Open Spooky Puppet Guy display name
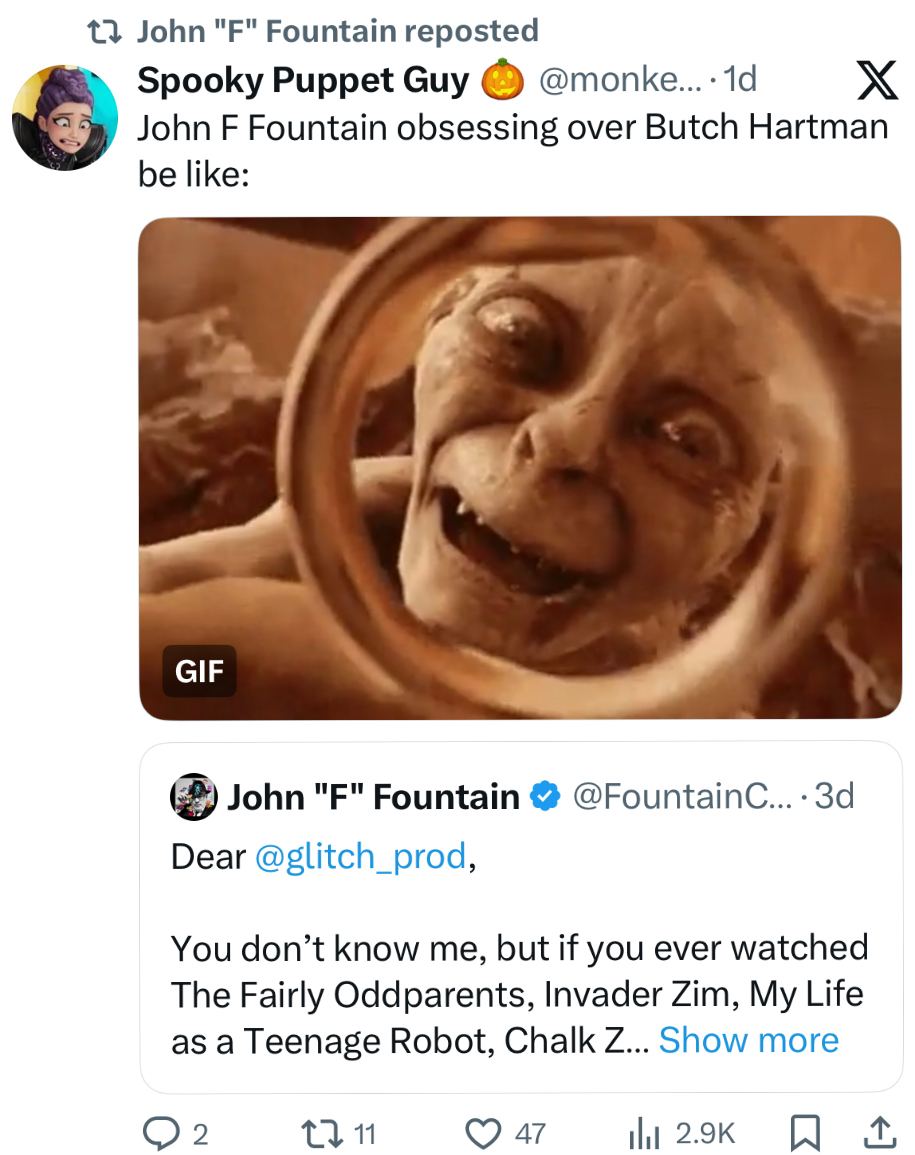The image size is (915, 1155). pos(303,81)
